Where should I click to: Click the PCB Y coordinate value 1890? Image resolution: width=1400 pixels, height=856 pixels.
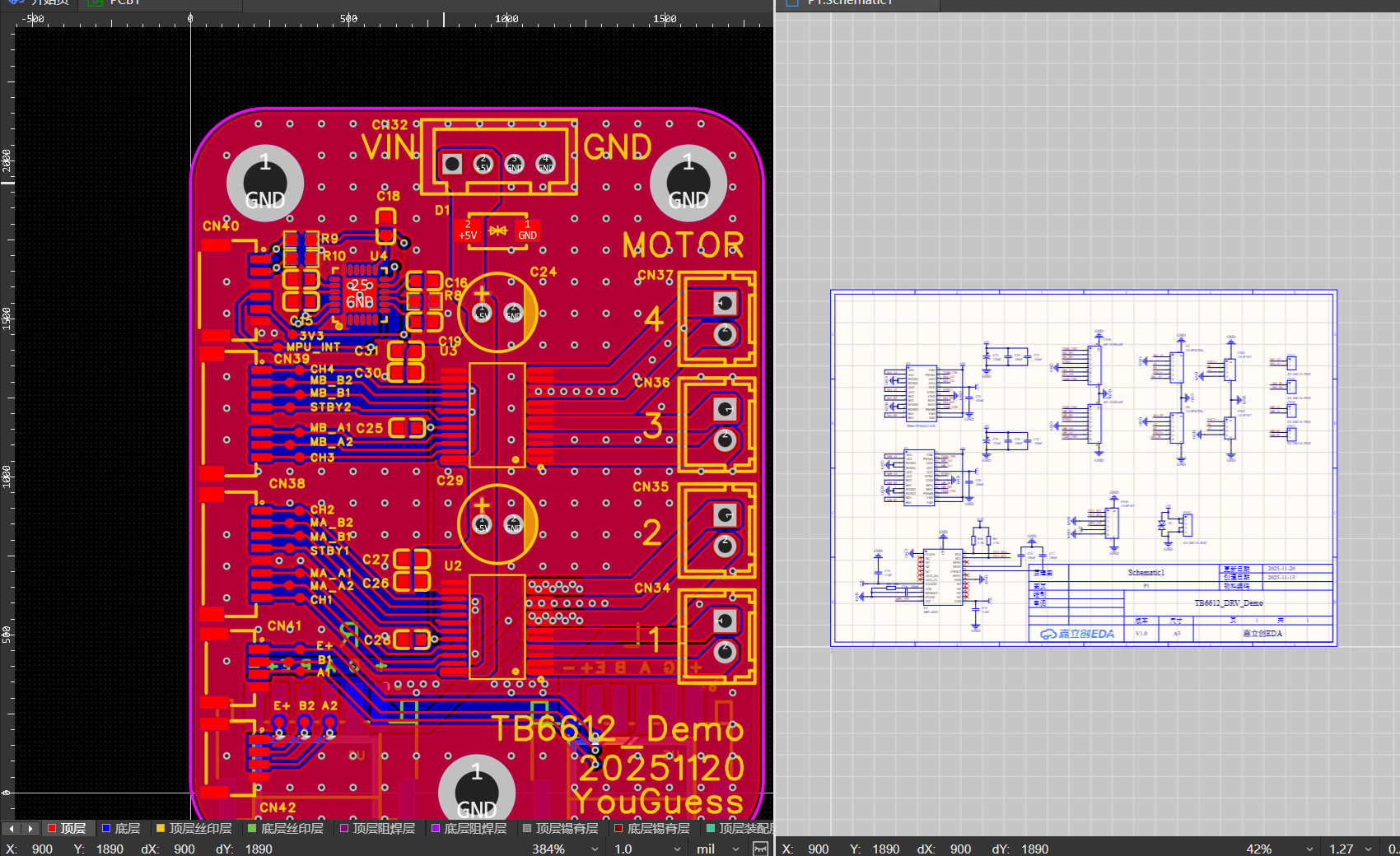110,849
